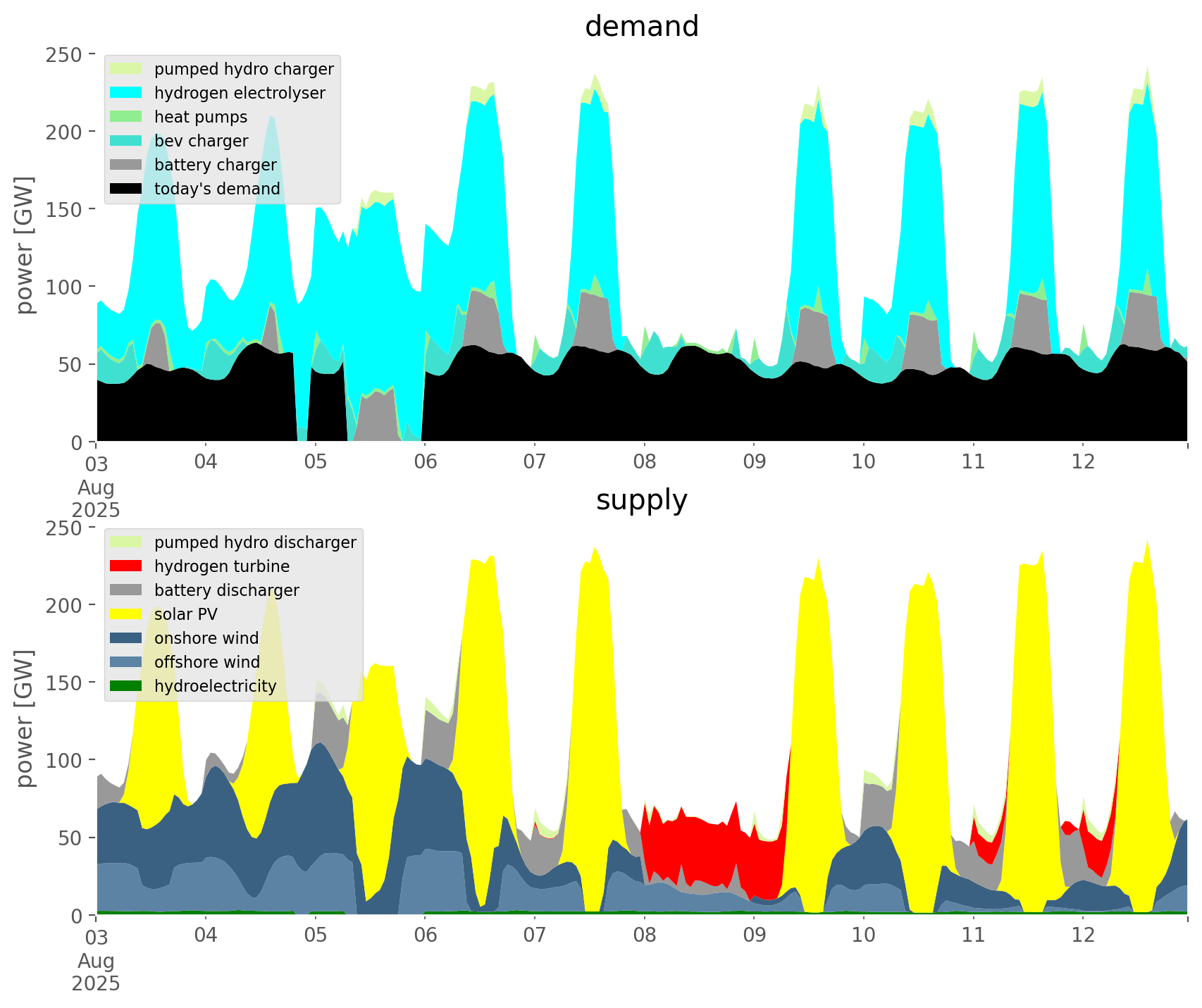
Task: Pick the yellow solar PV legend swatch
Action: coord(126,614)
